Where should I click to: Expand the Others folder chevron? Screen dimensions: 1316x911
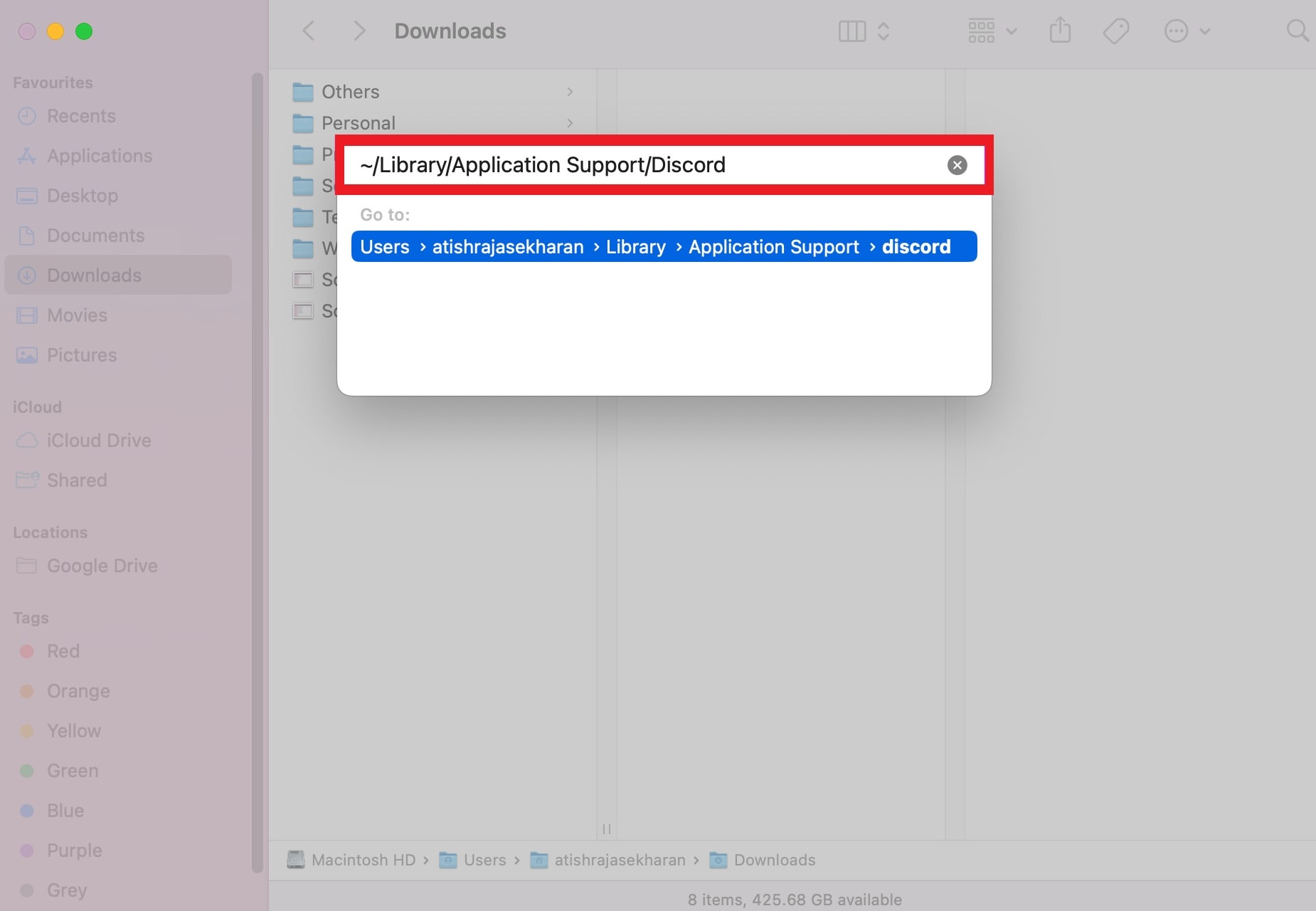pyautogui.click(x=569, y=91)
